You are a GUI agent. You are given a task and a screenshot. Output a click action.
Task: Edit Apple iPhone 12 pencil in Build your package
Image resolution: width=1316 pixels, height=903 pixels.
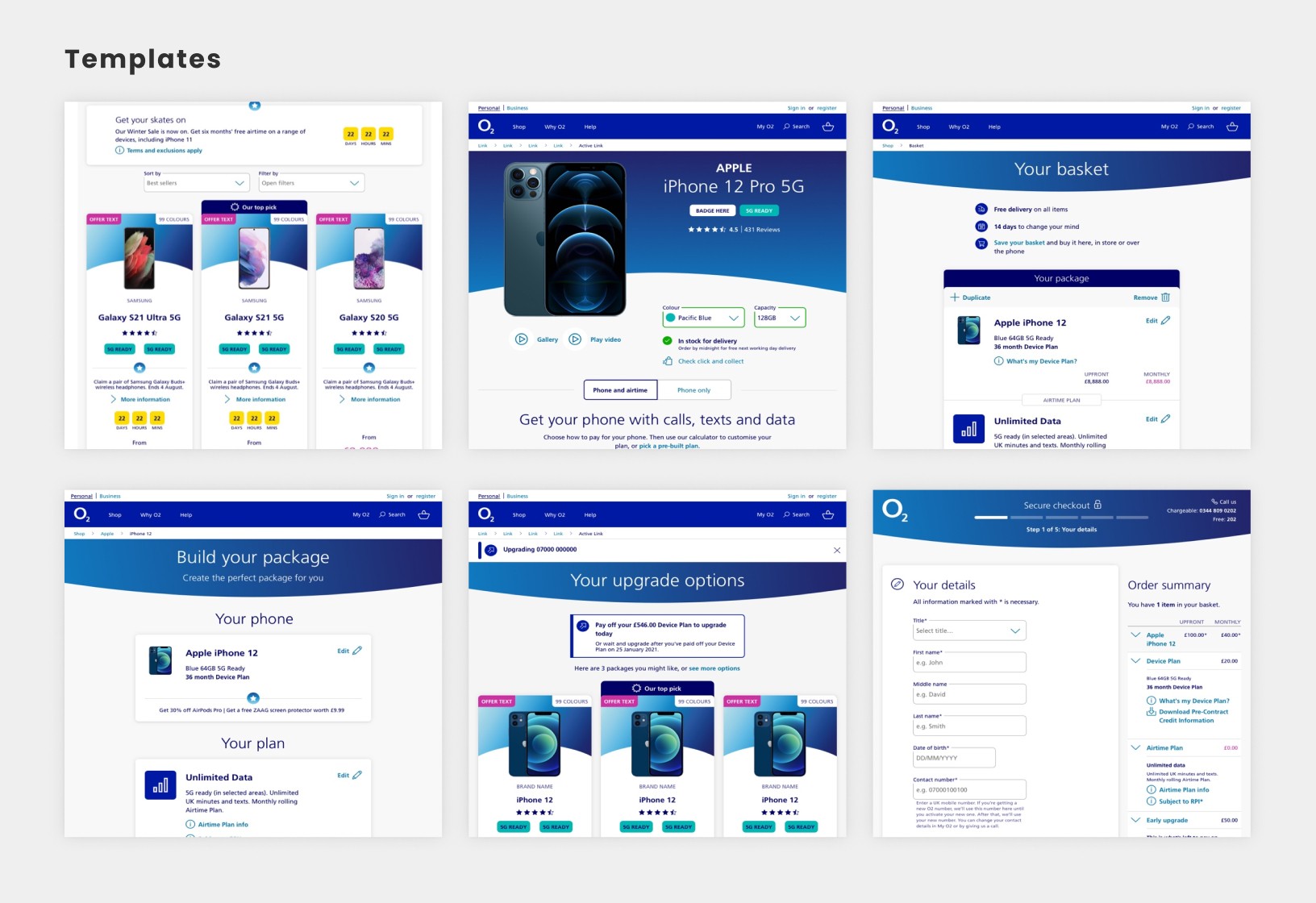(357, 651)
